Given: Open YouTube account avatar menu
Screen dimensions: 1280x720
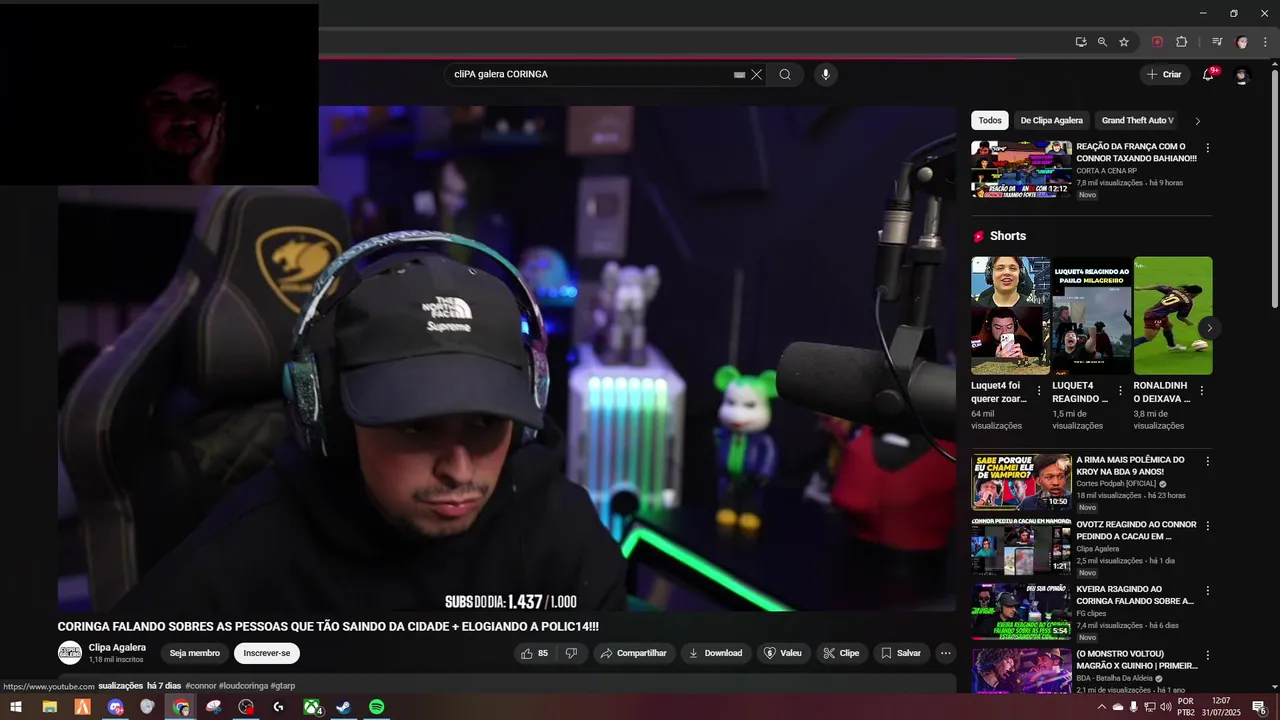Looking at the screenshot, I should click(1242, 75).
